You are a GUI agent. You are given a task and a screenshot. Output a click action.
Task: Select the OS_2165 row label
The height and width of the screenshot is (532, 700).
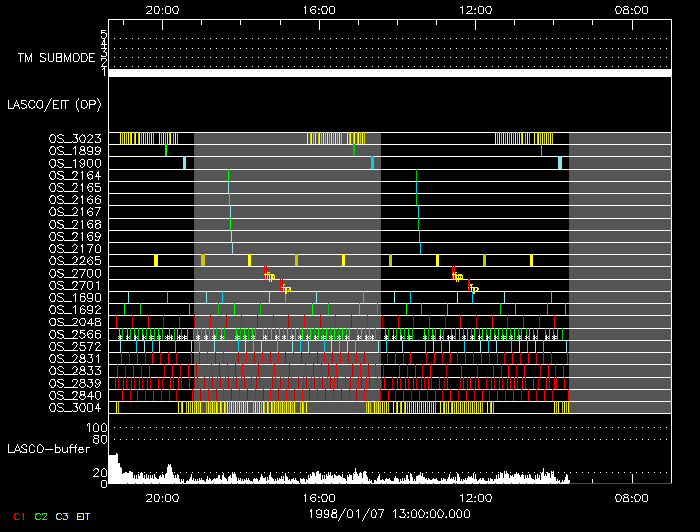coord(75,187)
